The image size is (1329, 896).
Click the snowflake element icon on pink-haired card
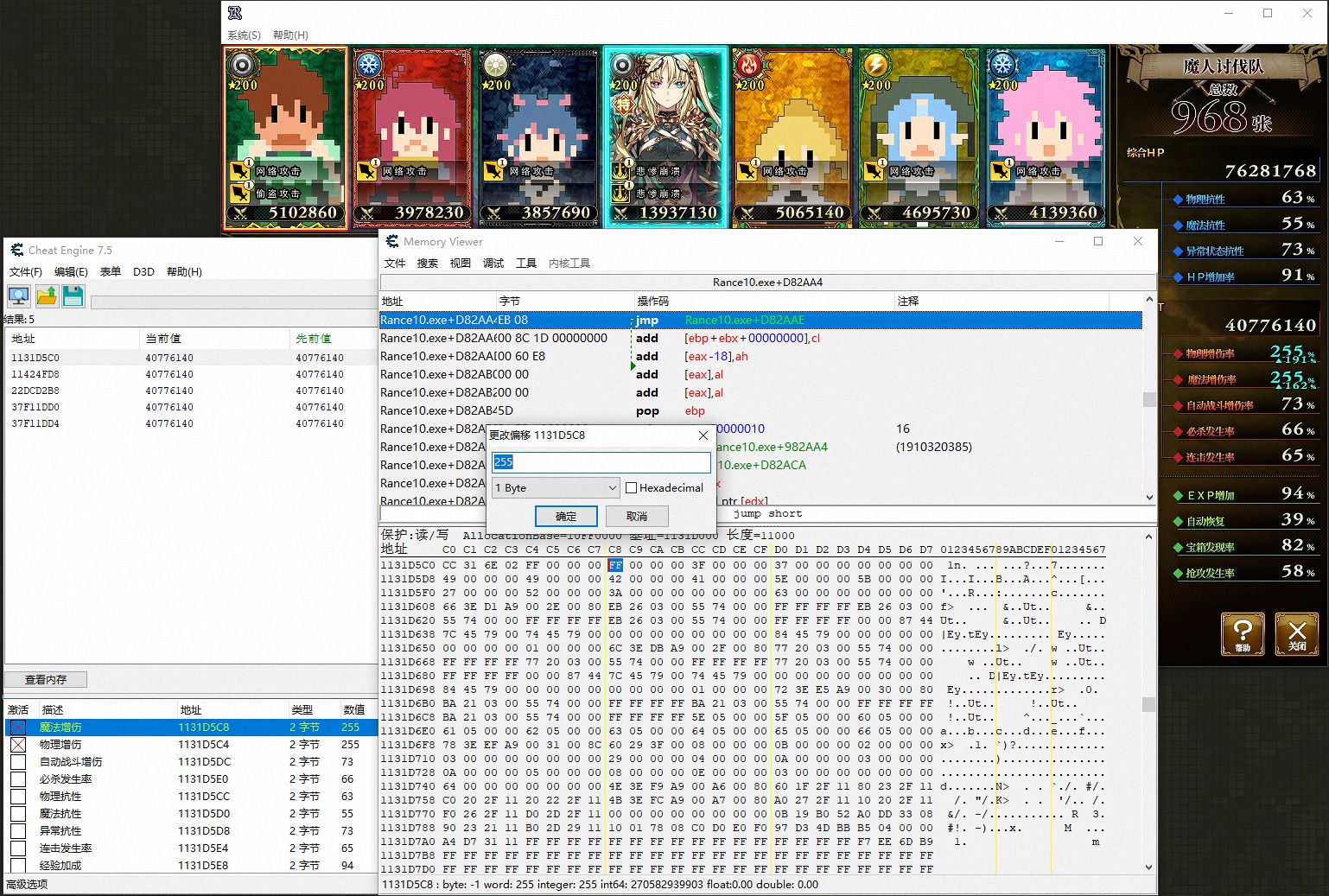[1002, 65]
